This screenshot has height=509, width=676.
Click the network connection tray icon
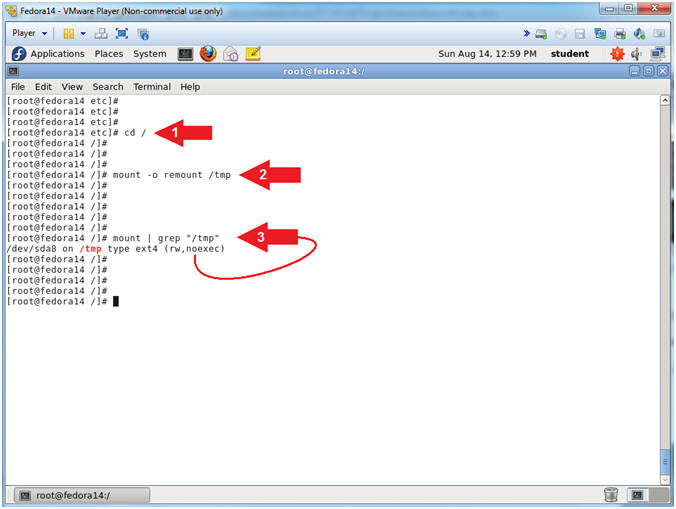point(657,54)
